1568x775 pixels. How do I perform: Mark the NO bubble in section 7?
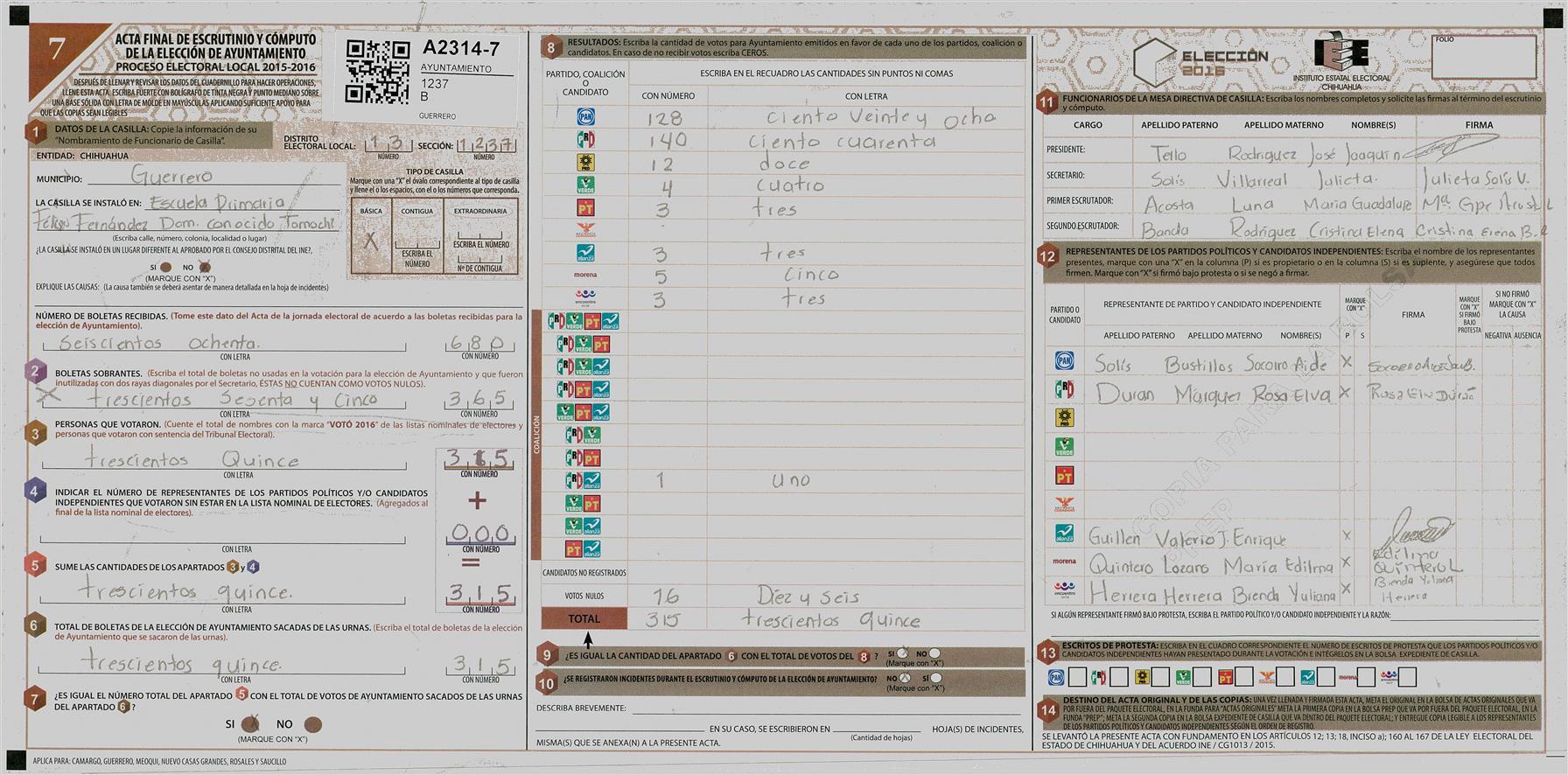[x=312, y=724]
